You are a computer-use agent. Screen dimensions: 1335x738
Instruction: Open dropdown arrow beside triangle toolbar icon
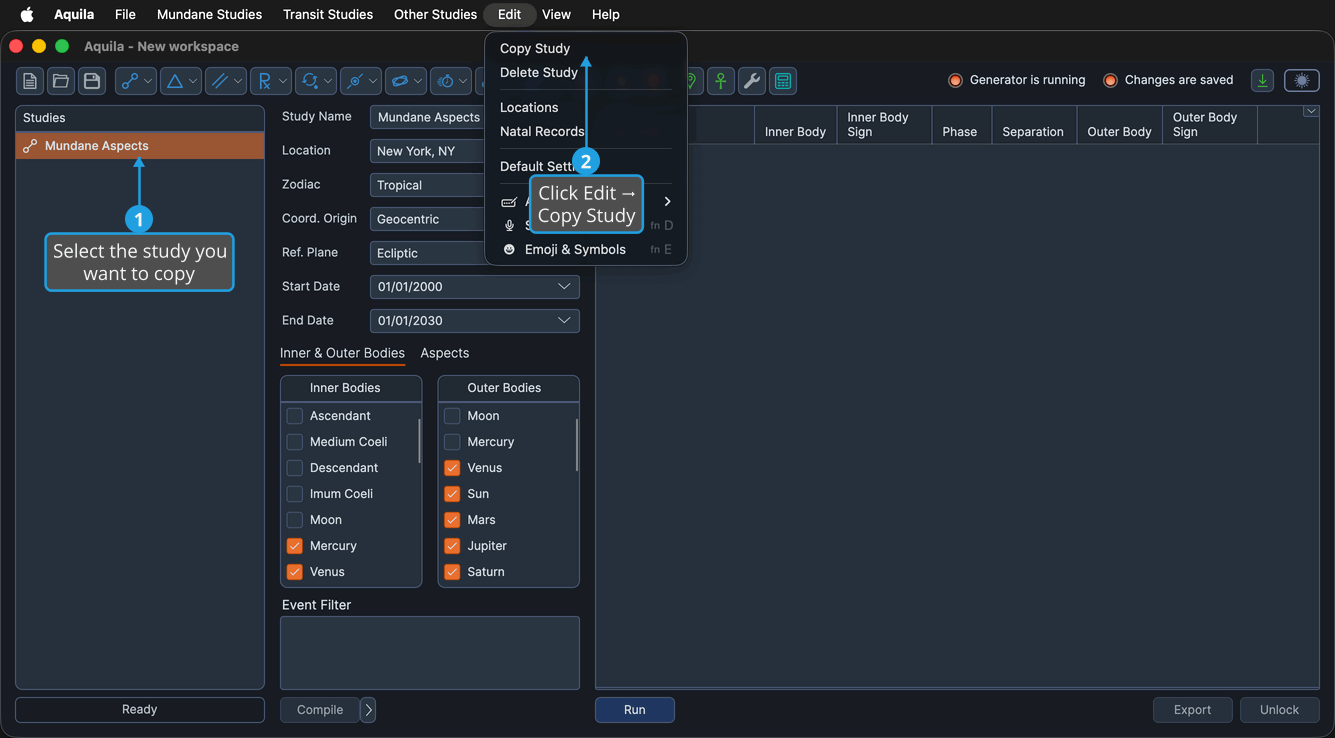coord(193,81)
